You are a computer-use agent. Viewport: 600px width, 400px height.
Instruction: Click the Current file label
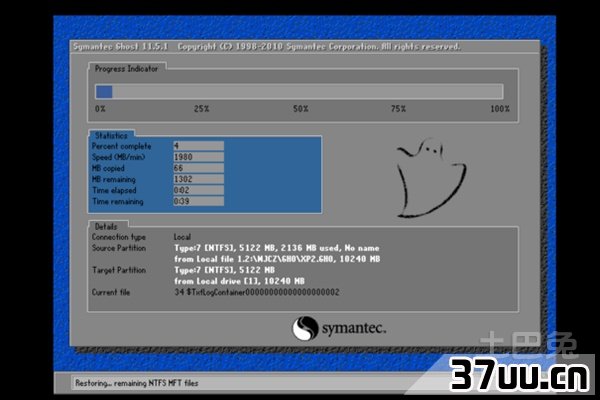tap(111, 292)
